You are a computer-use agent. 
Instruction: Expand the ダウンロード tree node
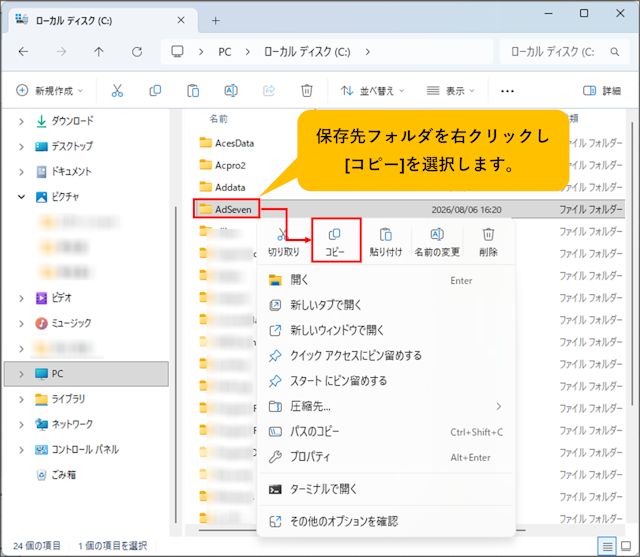(x=21, y=121)
